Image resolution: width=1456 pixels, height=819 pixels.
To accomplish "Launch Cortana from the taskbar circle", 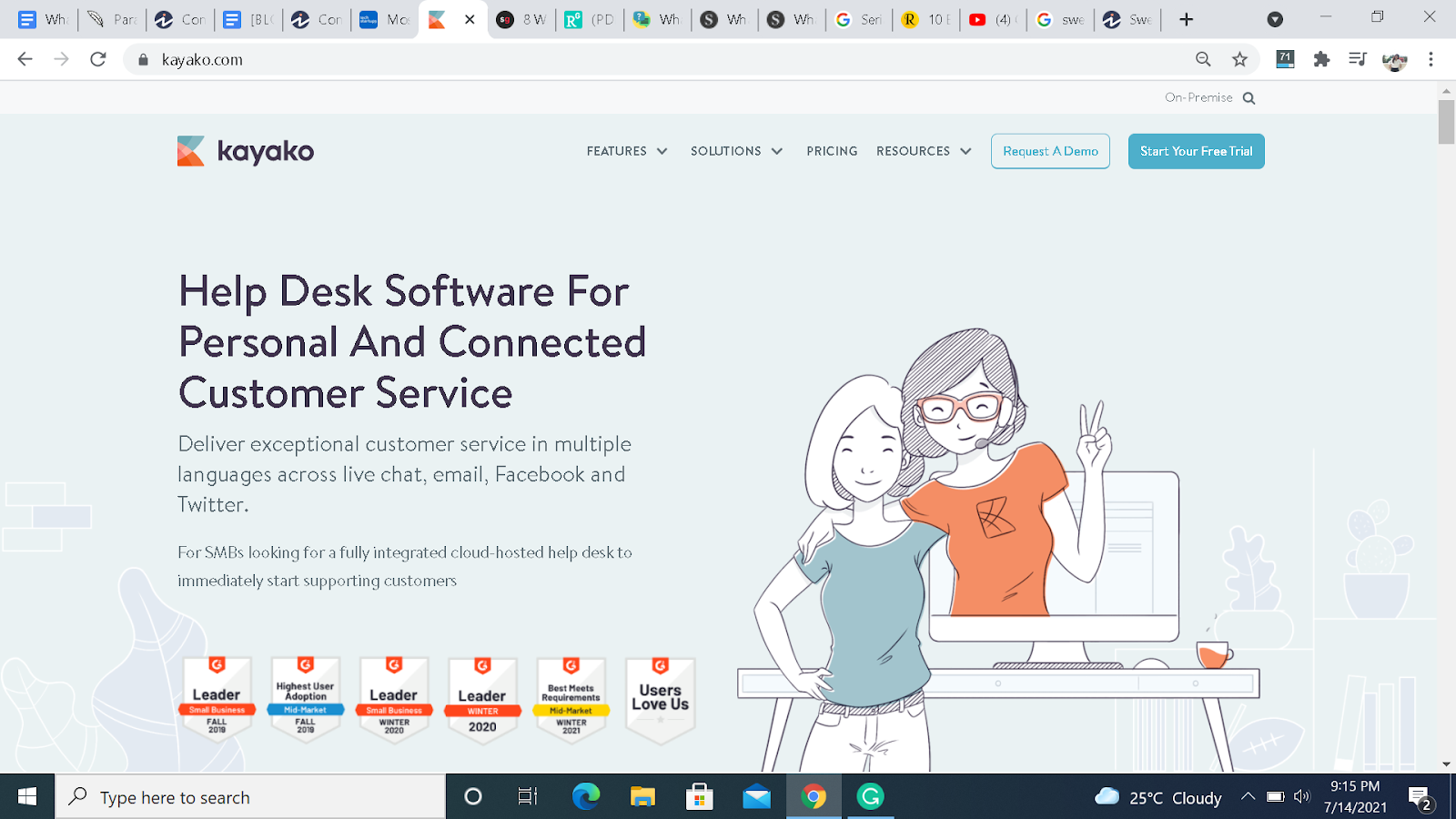I will tap(473, 797).
